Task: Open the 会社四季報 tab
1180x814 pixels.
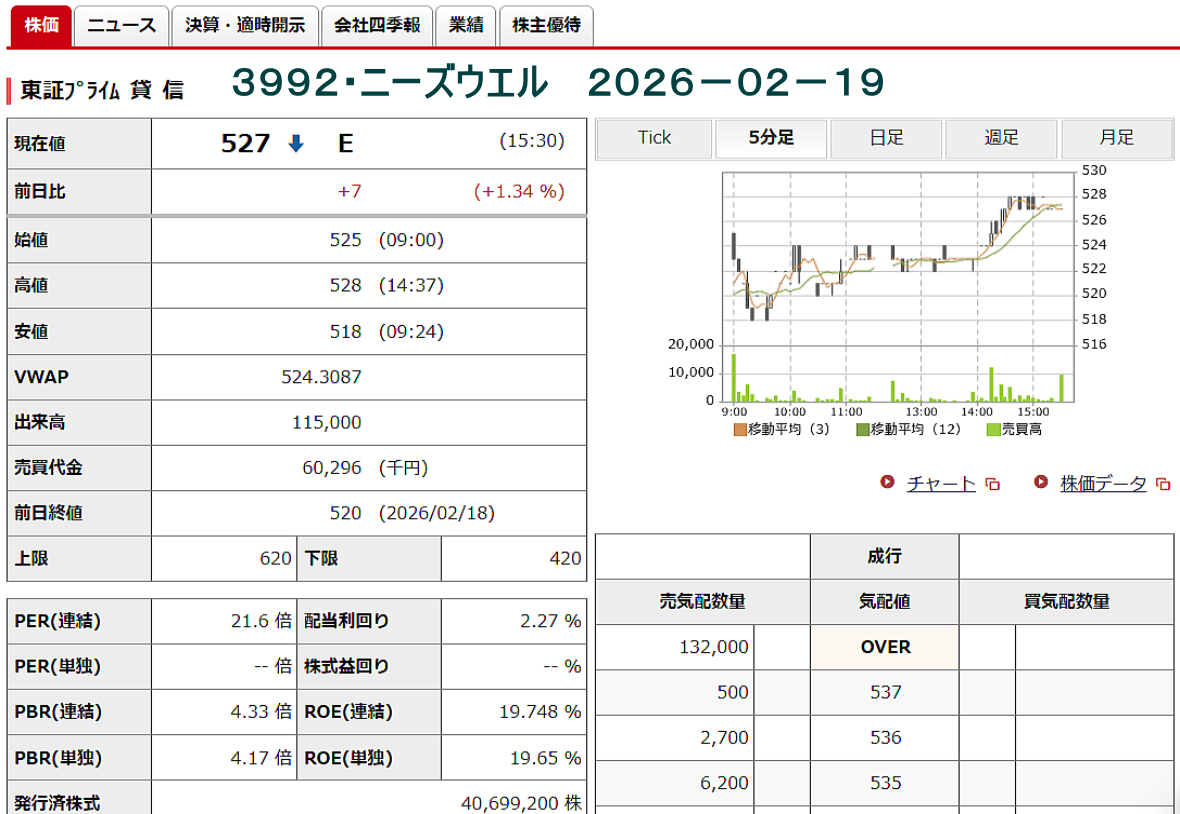Action: pyautogui.click(x=377, y=26)
